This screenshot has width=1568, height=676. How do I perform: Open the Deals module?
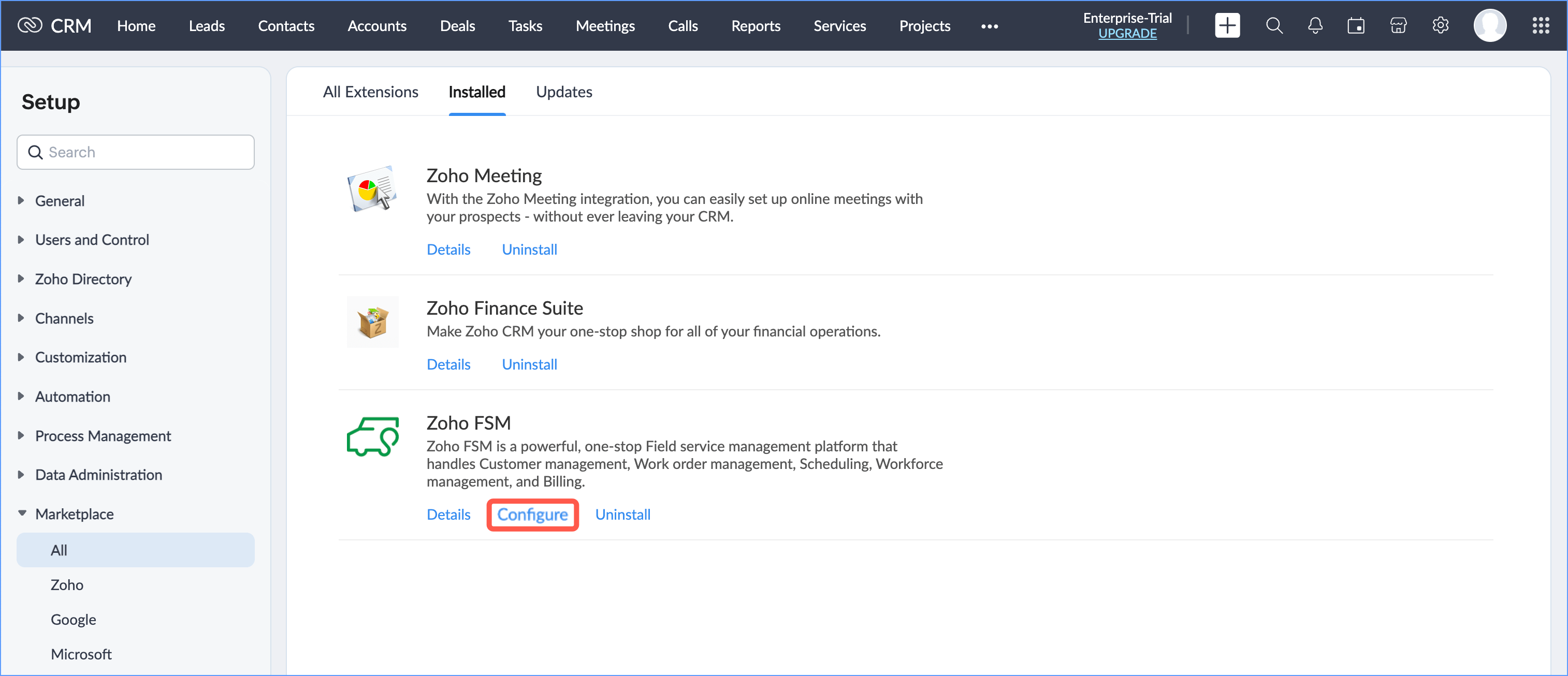point(457,26)
